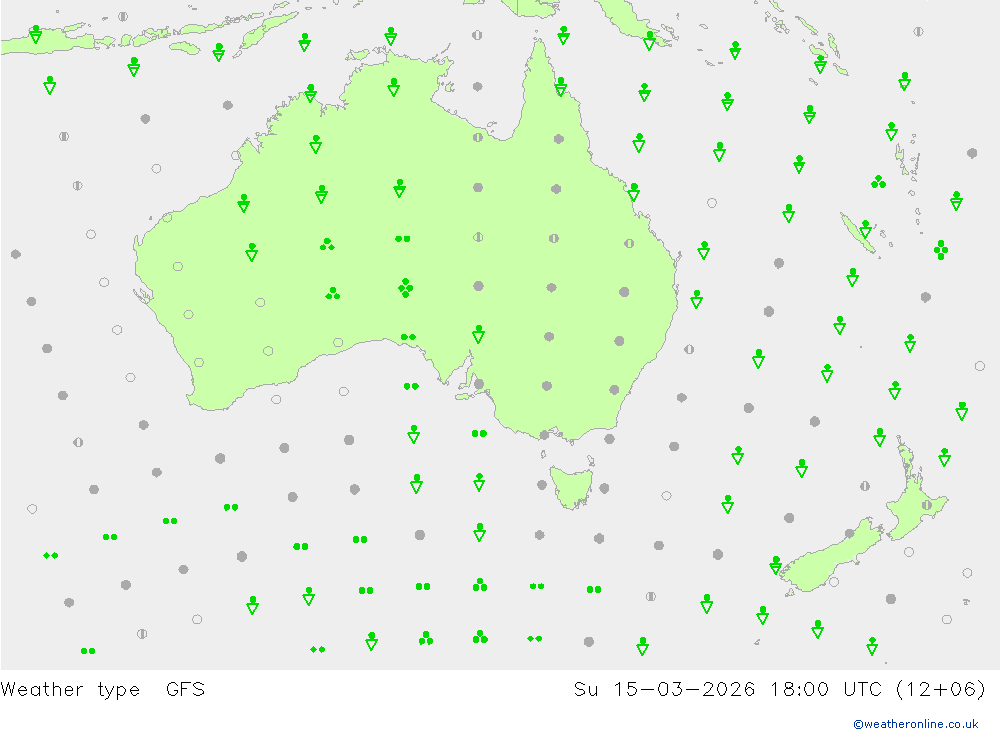The image size is (1000, 733).
Task: Click the '18:00 UTC' time text
Action: point(825,690)
